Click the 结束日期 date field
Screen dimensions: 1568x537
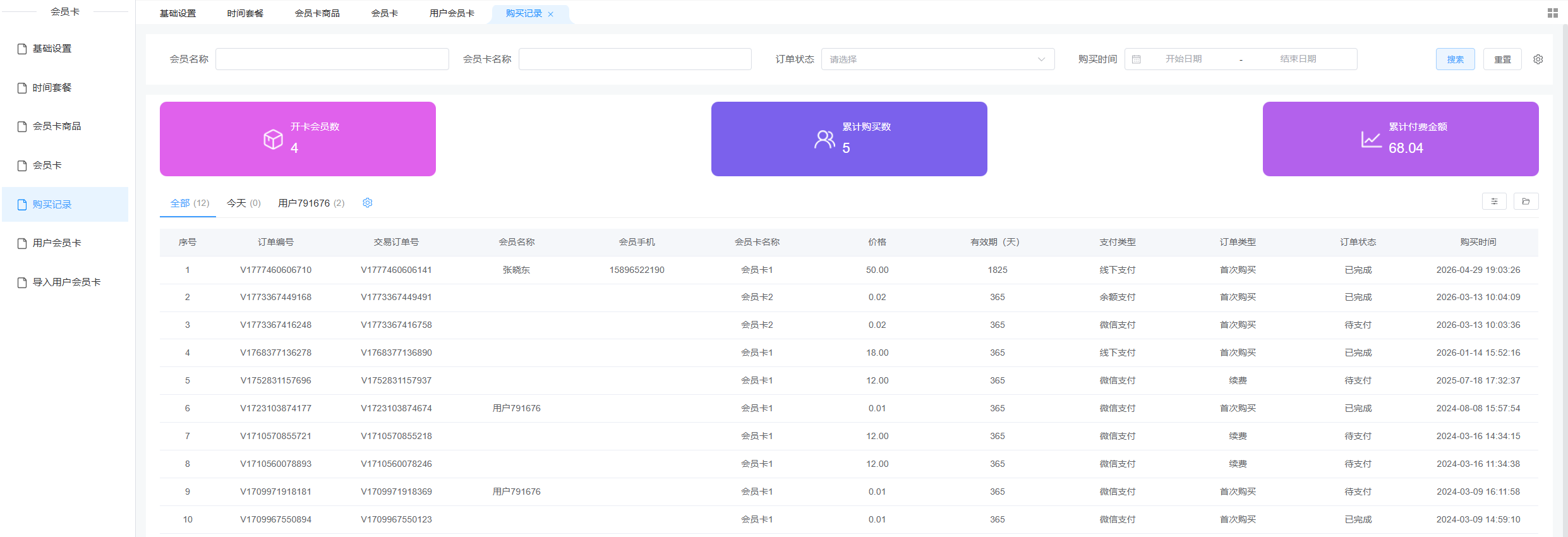[1298, 59]
